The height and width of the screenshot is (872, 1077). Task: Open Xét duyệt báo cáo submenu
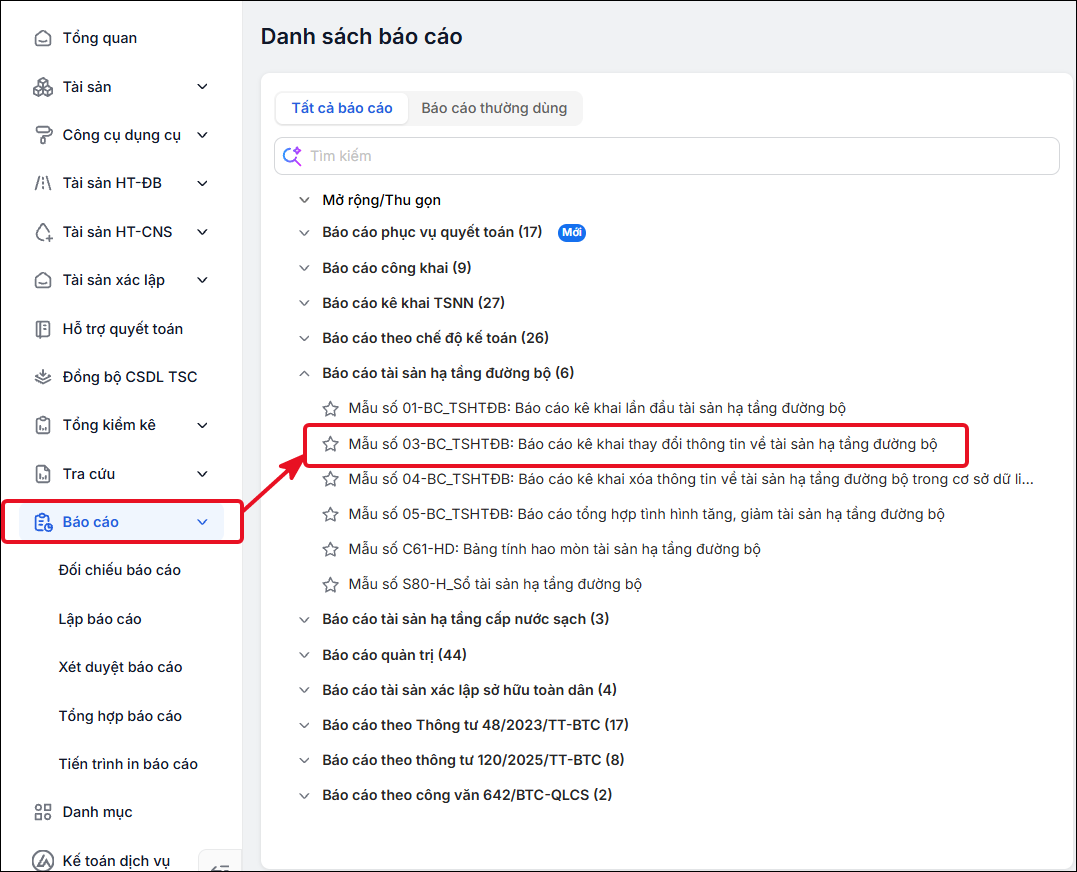(120, 667)
